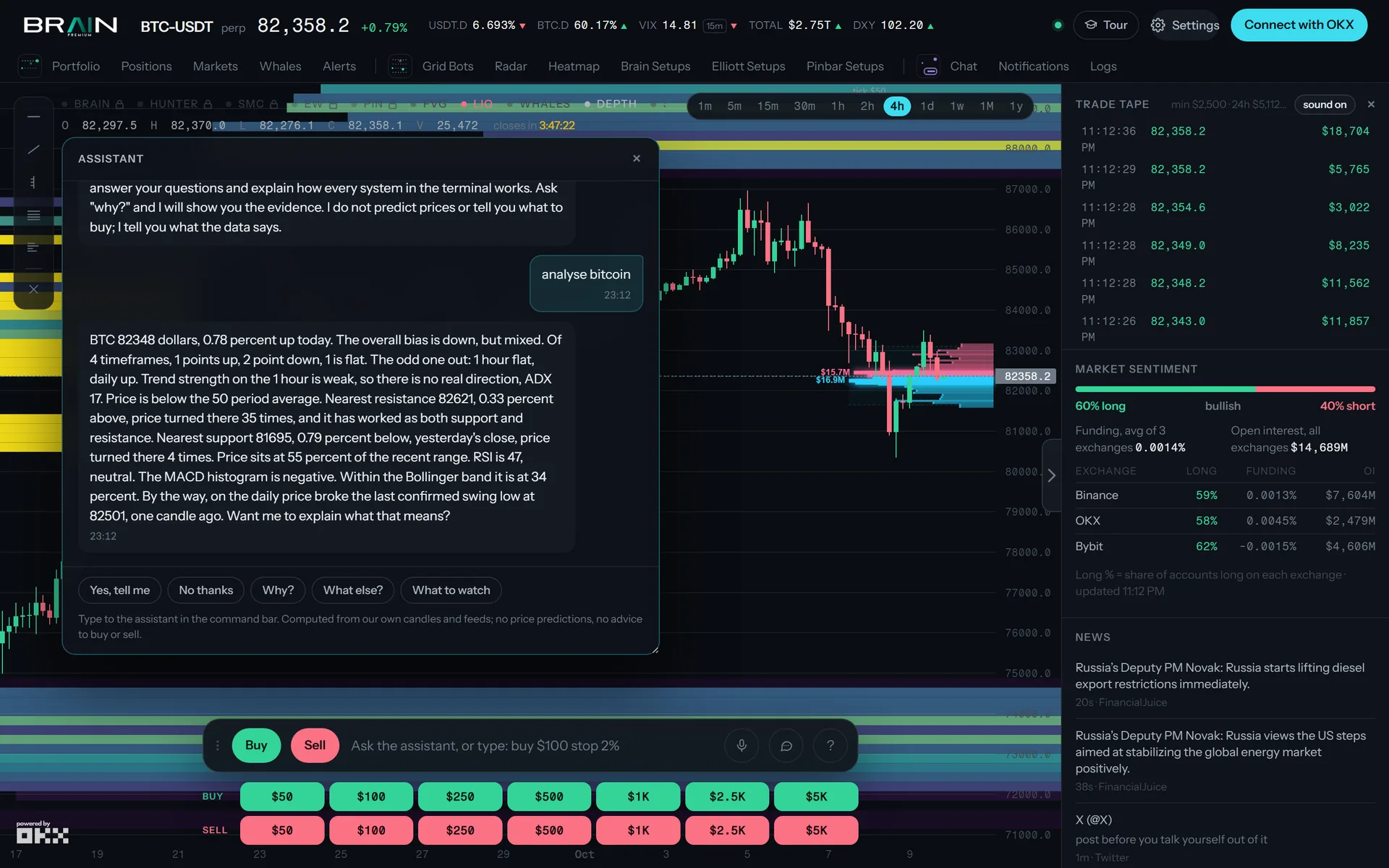Image resolution: width=1389 pixels, height=868 pixels.
Task: Toggle the LIQ chart overlay
Action: coord(477,104)
